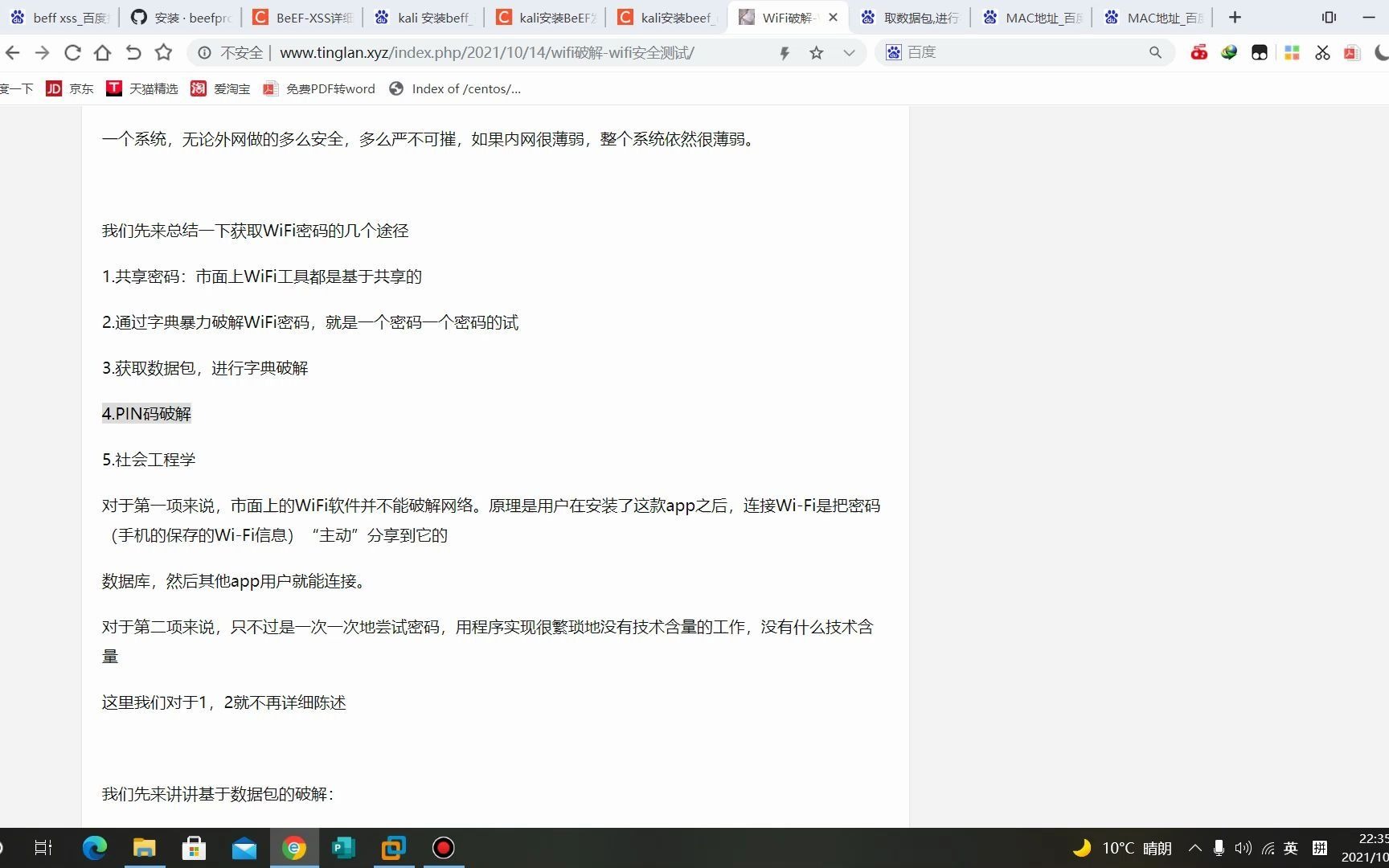The height and width of the screenshot is (868, 1389).
Task: Open the Publisher app on the taskbar
Action: 343,848
